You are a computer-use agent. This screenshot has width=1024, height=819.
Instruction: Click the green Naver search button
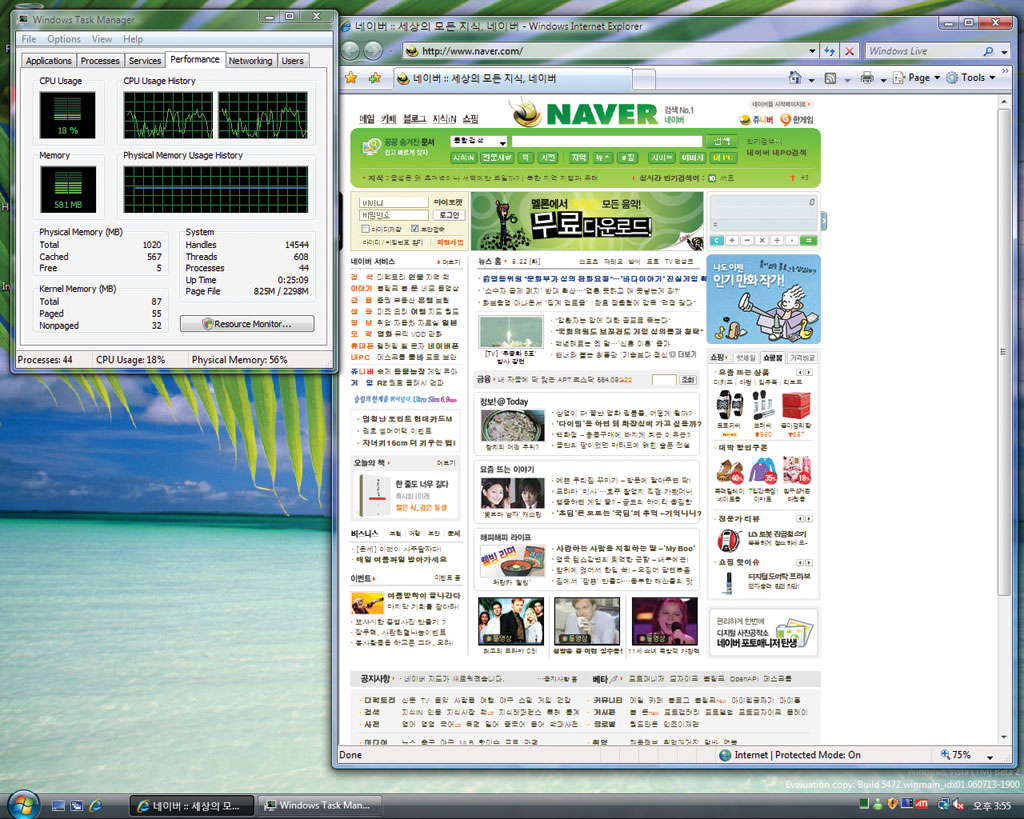coord(720,141)
